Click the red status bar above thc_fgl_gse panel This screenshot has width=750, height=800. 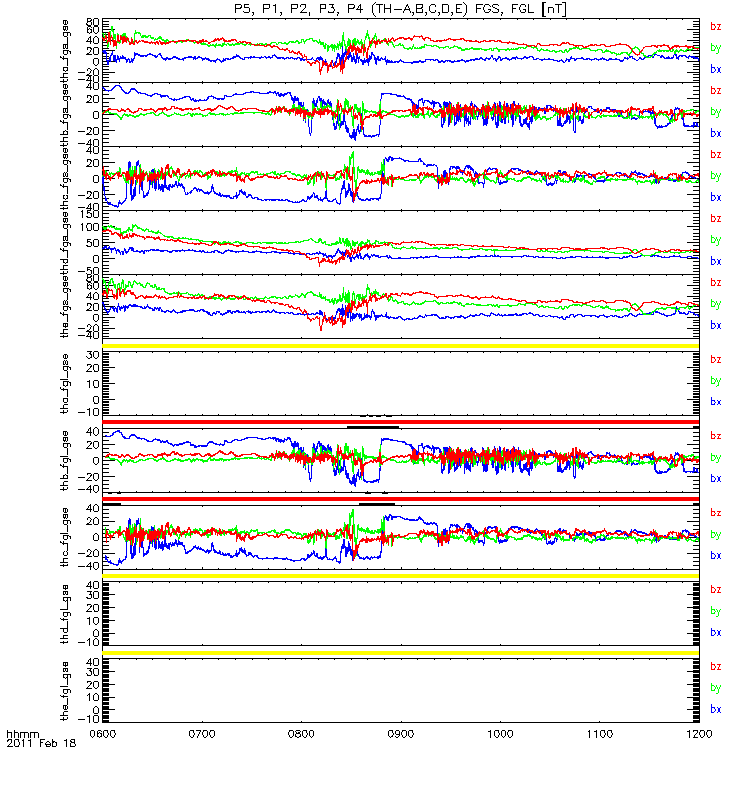[x=401, y=499]
